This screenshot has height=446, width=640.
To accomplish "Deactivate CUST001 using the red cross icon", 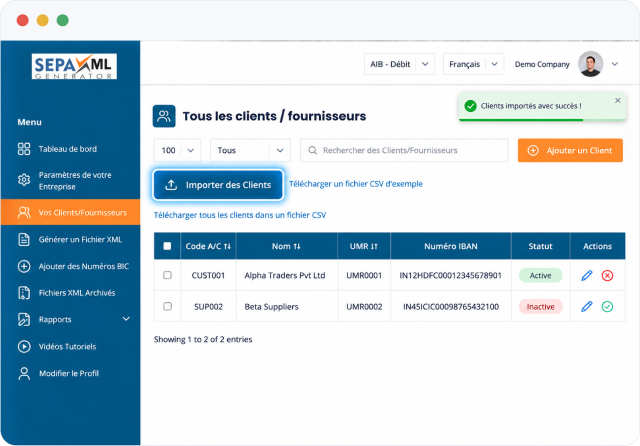I will pos(607,275).
